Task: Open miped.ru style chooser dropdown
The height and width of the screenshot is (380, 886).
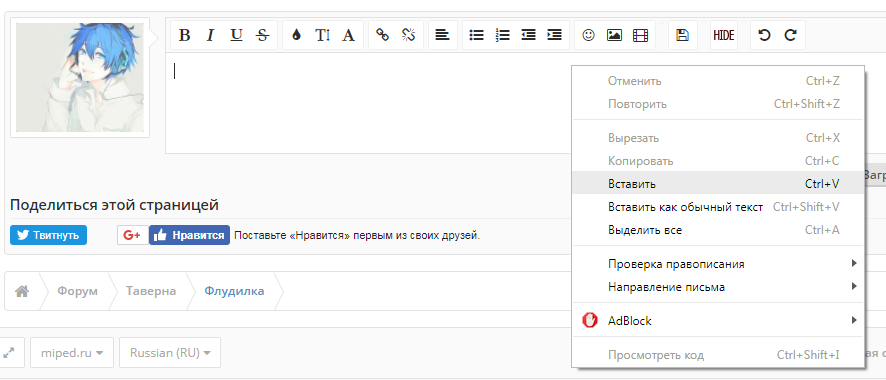Action: point(72,353)
